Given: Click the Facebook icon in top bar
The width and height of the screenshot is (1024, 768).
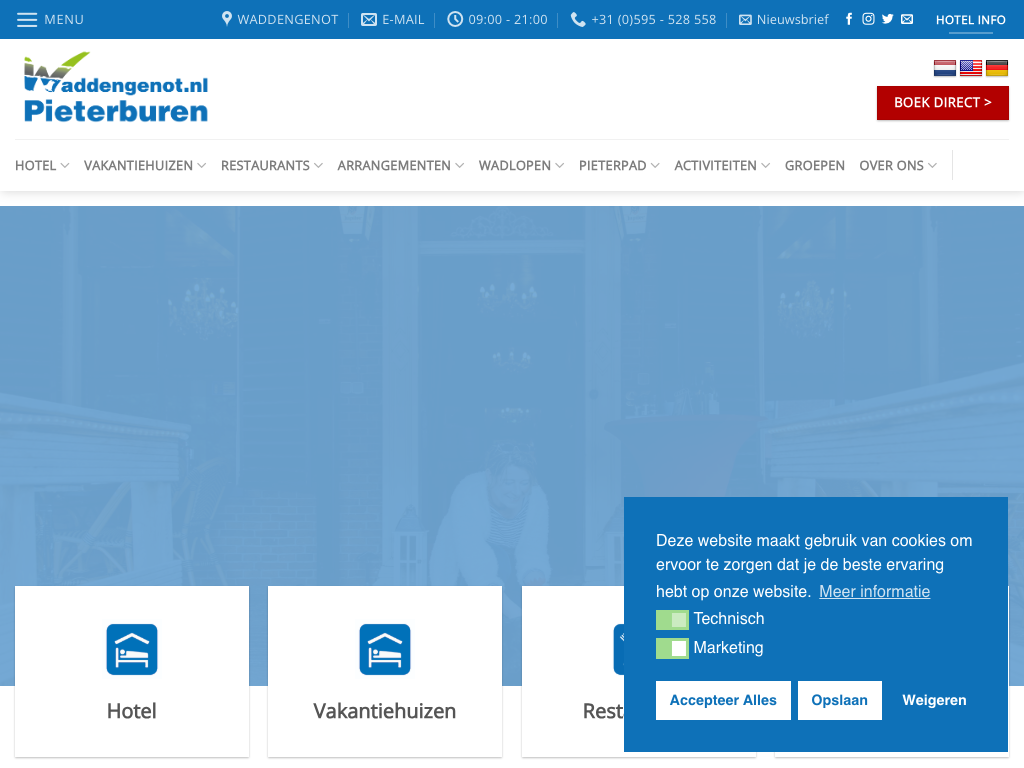Looking at the screenshot, I should click(849, 19).
